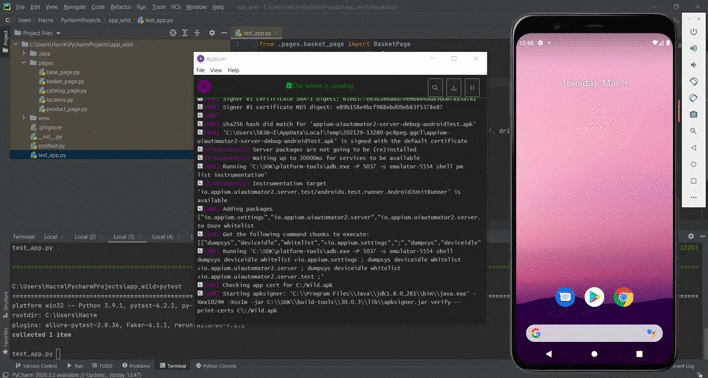Open Appium Help menu
This screenshot has height=378, width=708.
coord(233,70)
